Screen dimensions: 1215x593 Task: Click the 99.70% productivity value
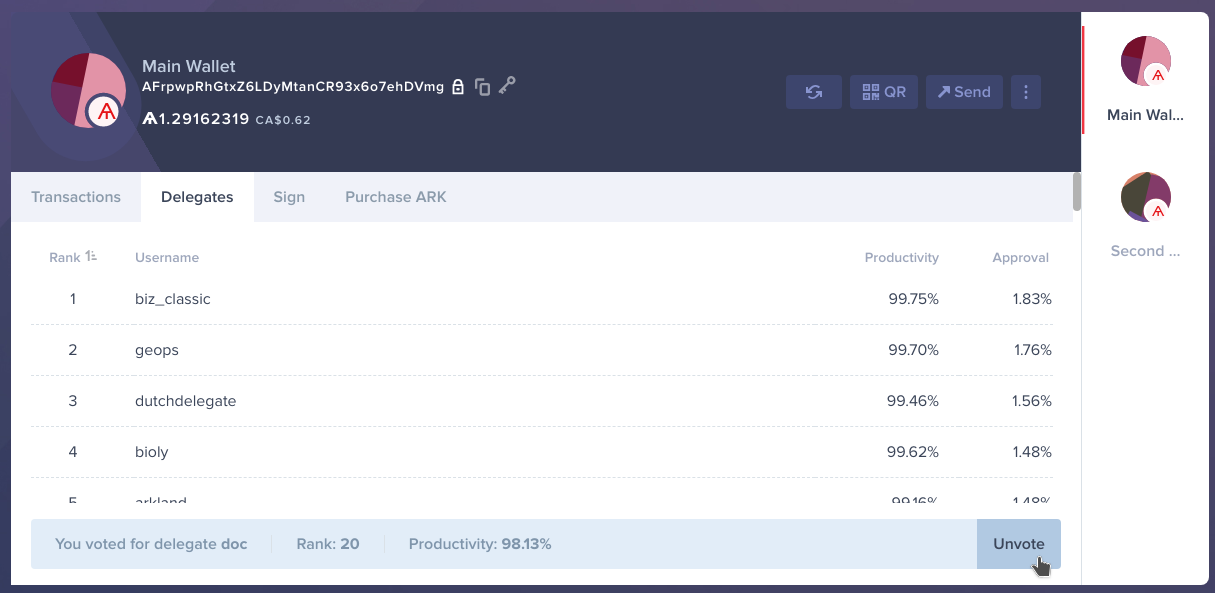(x=913, y=350)
